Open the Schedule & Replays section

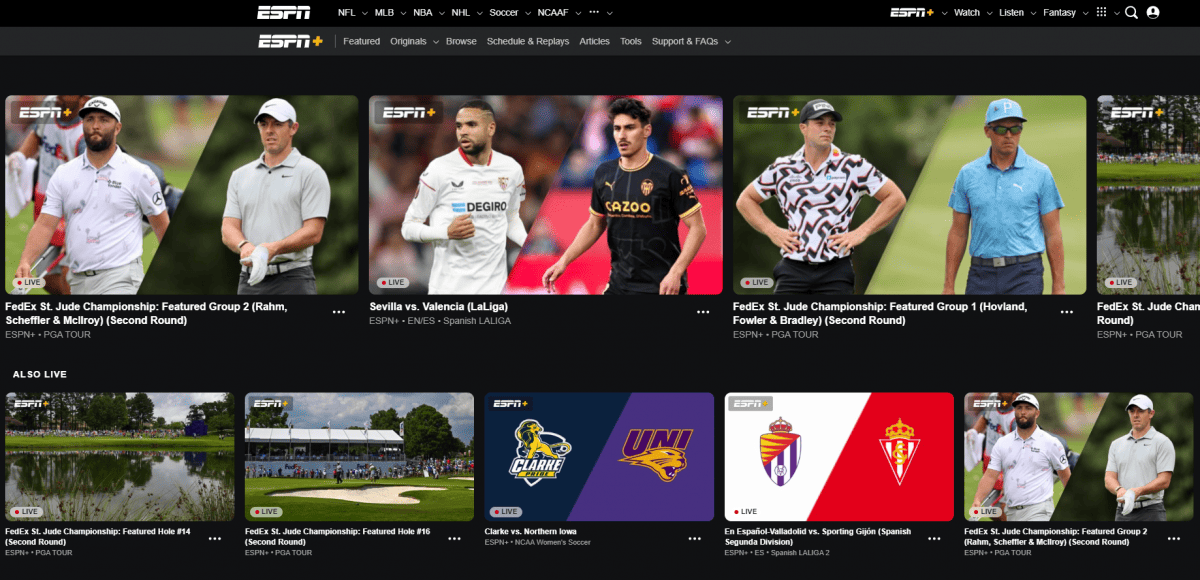pos(528,41)
